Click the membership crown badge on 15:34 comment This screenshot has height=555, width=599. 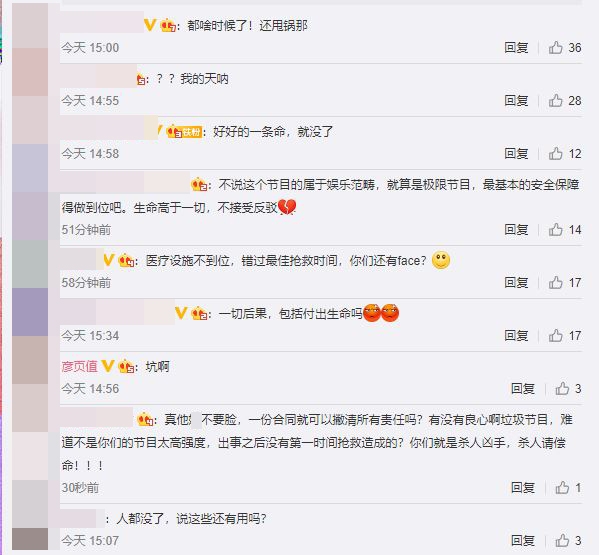coord(200,314)
